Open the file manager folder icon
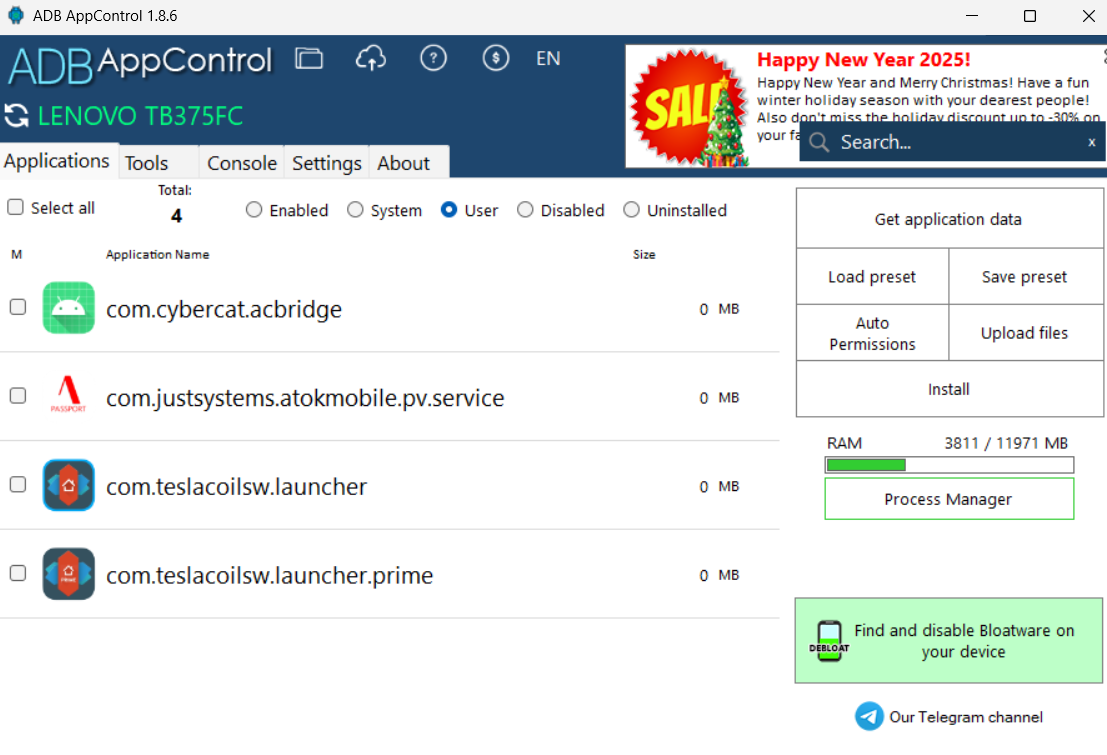This screenshot has height=755, width=1107. [309, 58]
